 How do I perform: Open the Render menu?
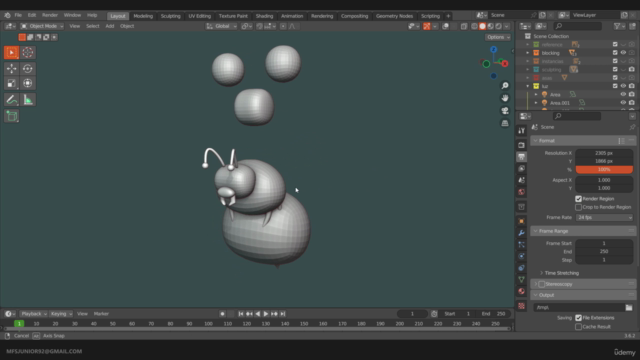point(50,15)
